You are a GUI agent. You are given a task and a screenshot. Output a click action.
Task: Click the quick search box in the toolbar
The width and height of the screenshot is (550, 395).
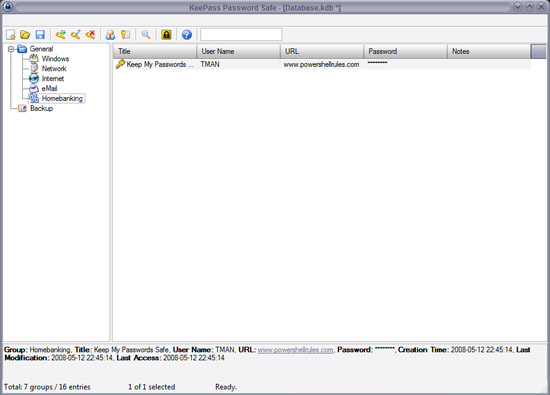point(241,34)
